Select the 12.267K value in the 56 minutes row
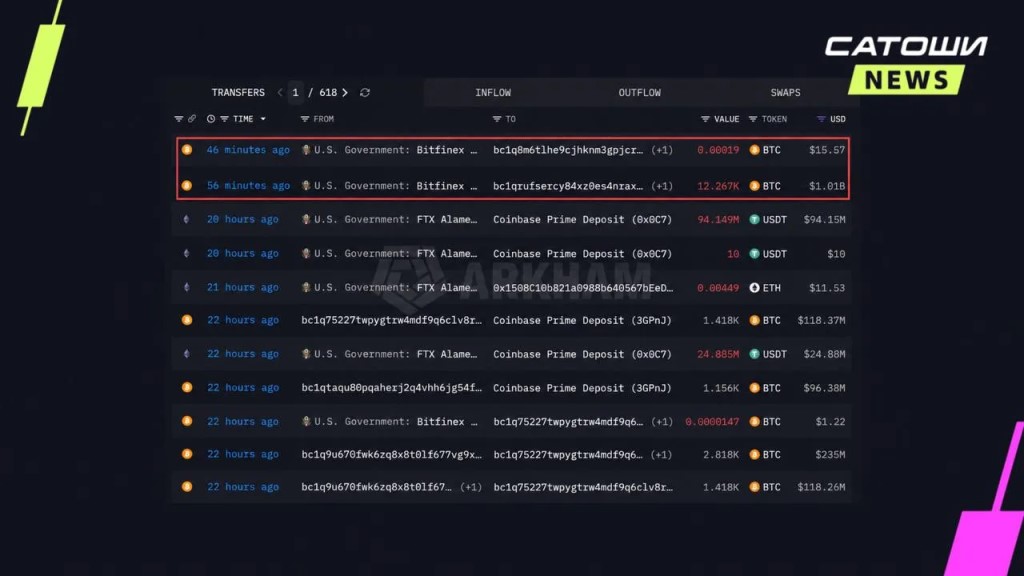The image size is (1024, 576). click(718, 185)
